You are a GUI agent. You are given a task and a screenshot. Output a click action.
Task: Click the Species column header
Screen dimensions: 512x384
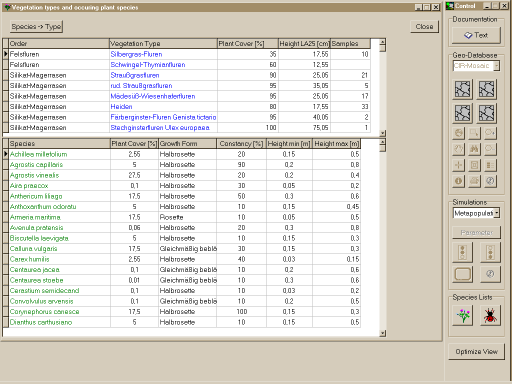pos(60,144)
